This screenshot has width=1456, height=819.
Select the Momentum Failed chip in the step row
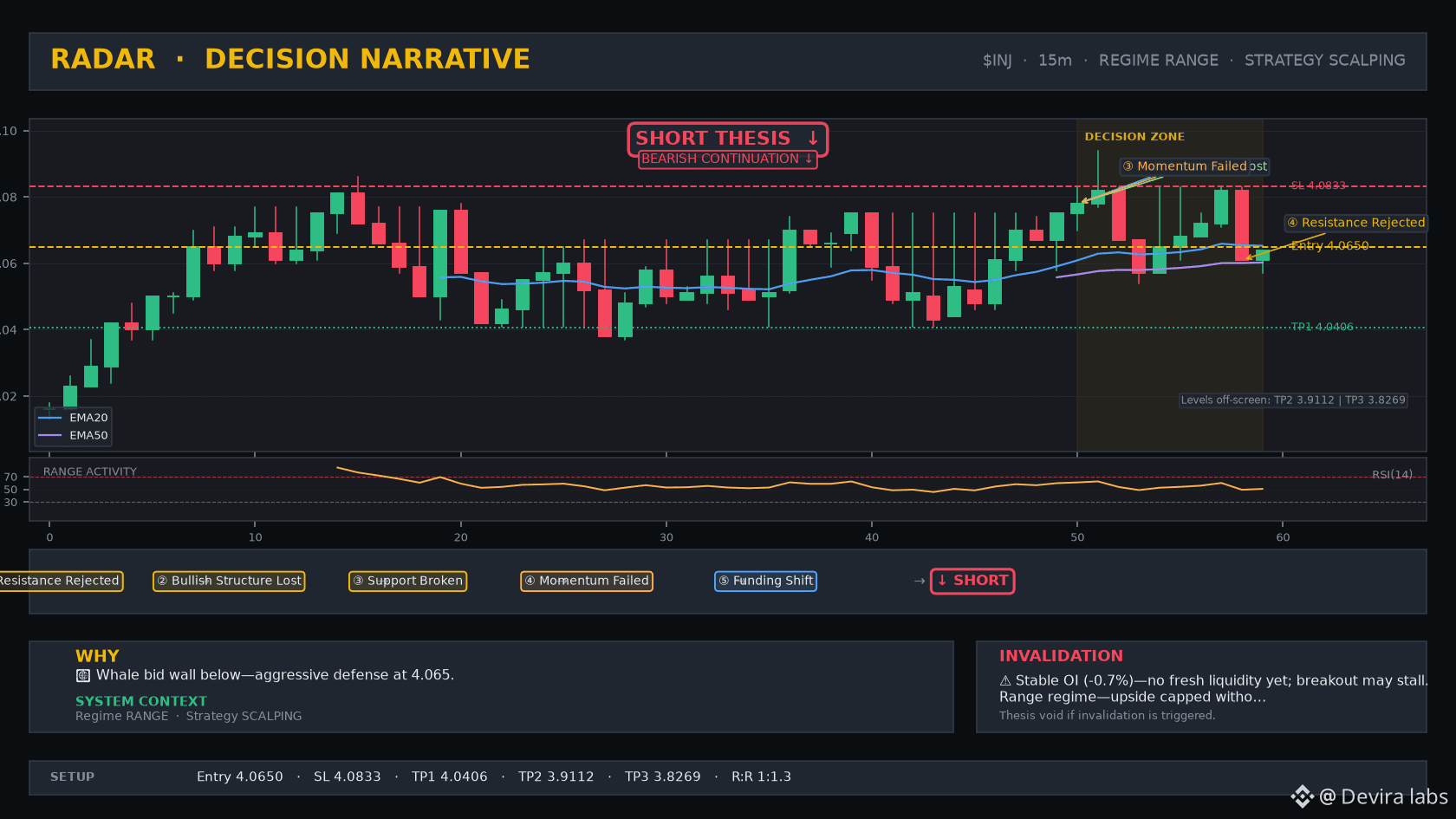(x=587, y=581)
